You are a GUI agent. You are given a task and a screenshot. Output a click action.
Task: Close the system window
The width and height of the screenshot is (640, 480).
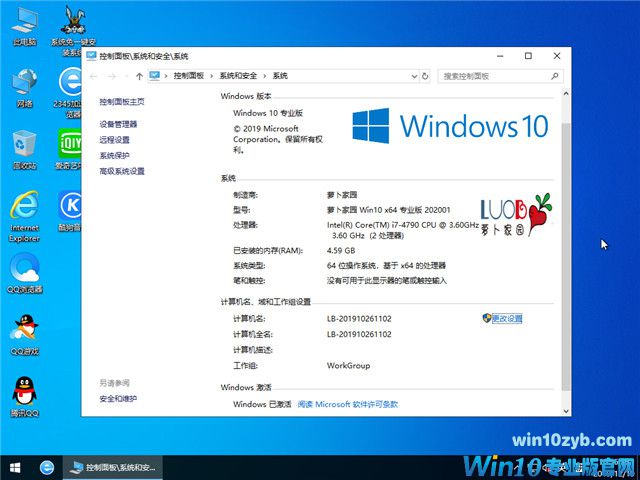click(557, 56)
